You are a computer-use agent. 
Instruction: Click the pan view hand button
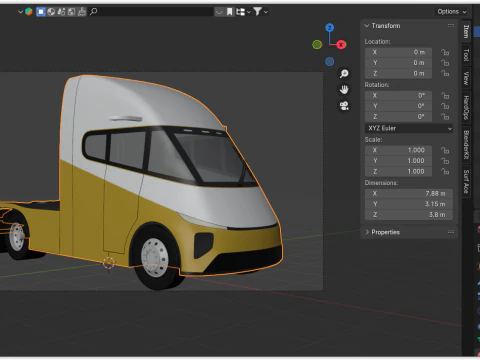344,89
